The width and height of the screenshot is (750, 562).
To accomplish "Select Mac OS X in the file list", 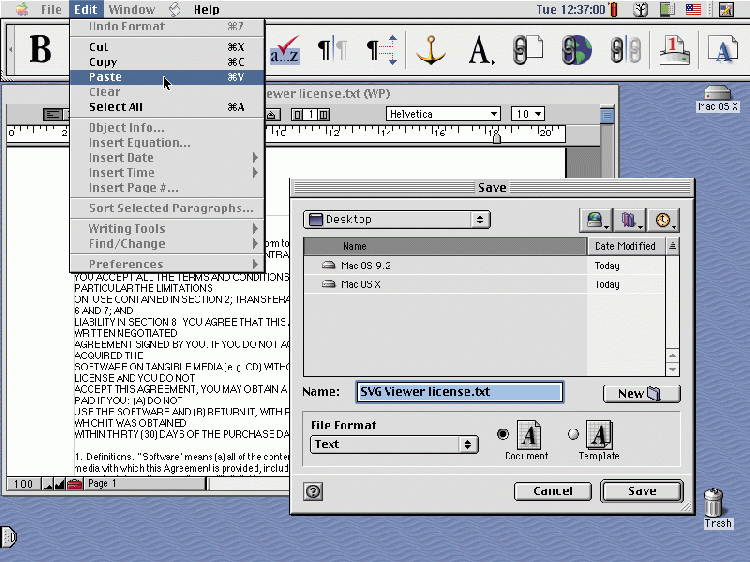I will 445,284.
